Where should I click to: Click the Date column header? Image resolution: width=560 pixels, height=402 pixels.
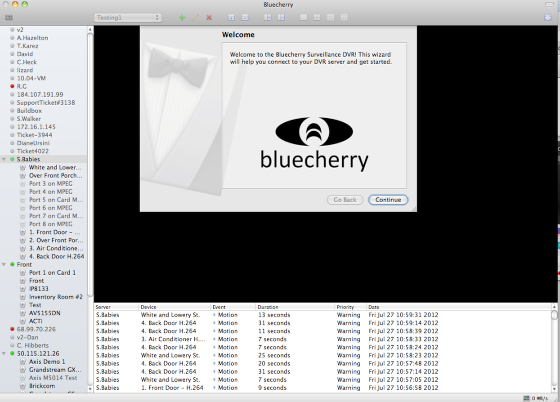(x=459, y=307)
